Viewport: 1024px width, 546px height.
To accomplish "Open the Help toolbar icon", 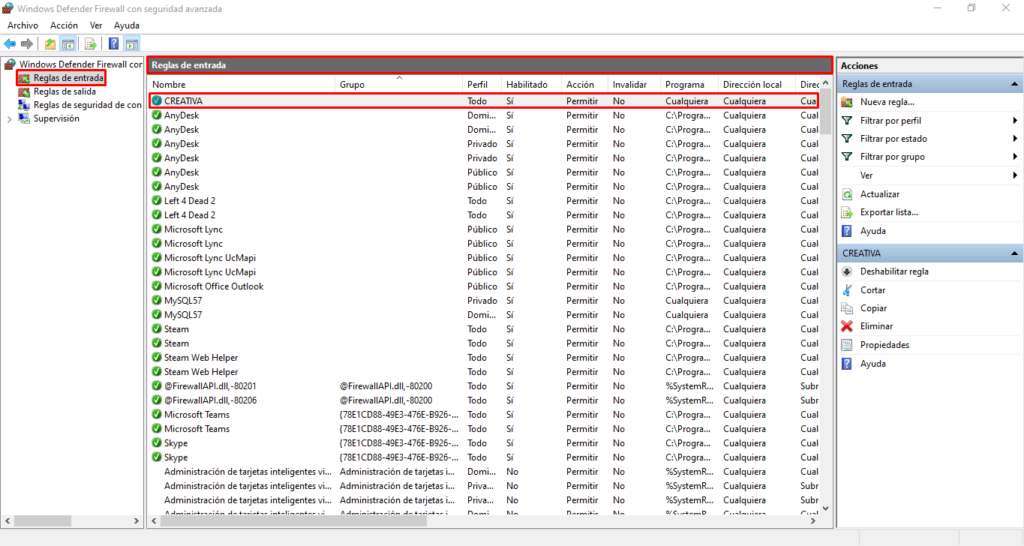I will tap(114, 44).
